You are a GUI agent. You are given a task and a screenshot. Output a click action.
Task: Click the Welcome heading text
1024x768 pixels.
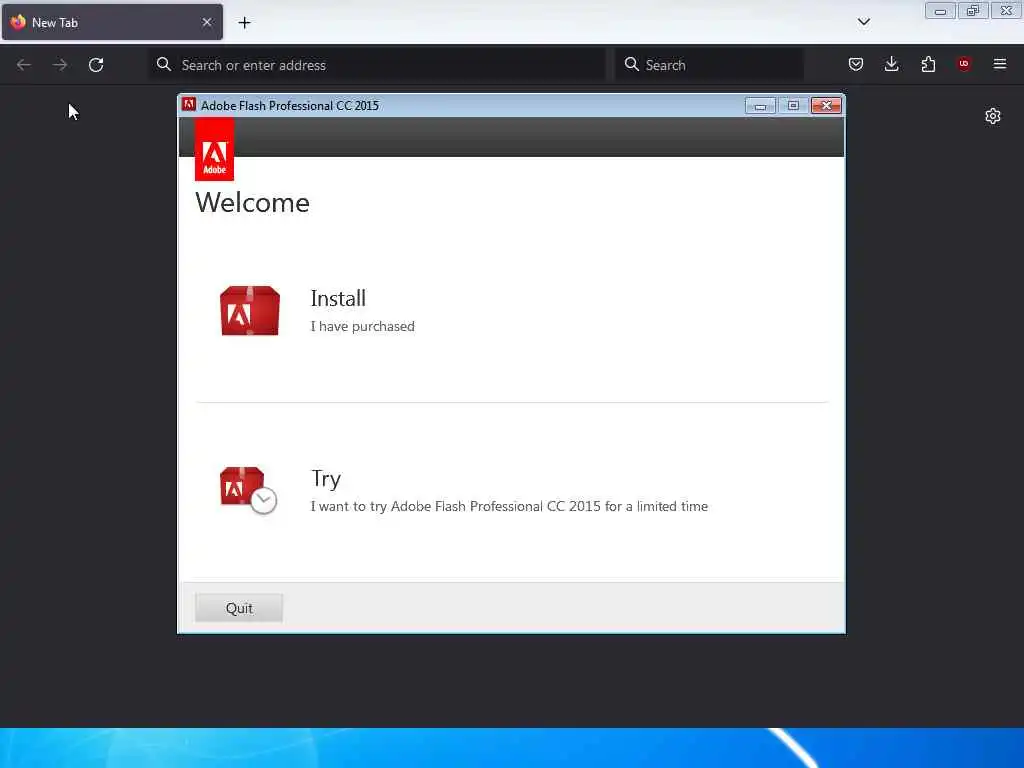pyautogui.click(x=252, y=202)
